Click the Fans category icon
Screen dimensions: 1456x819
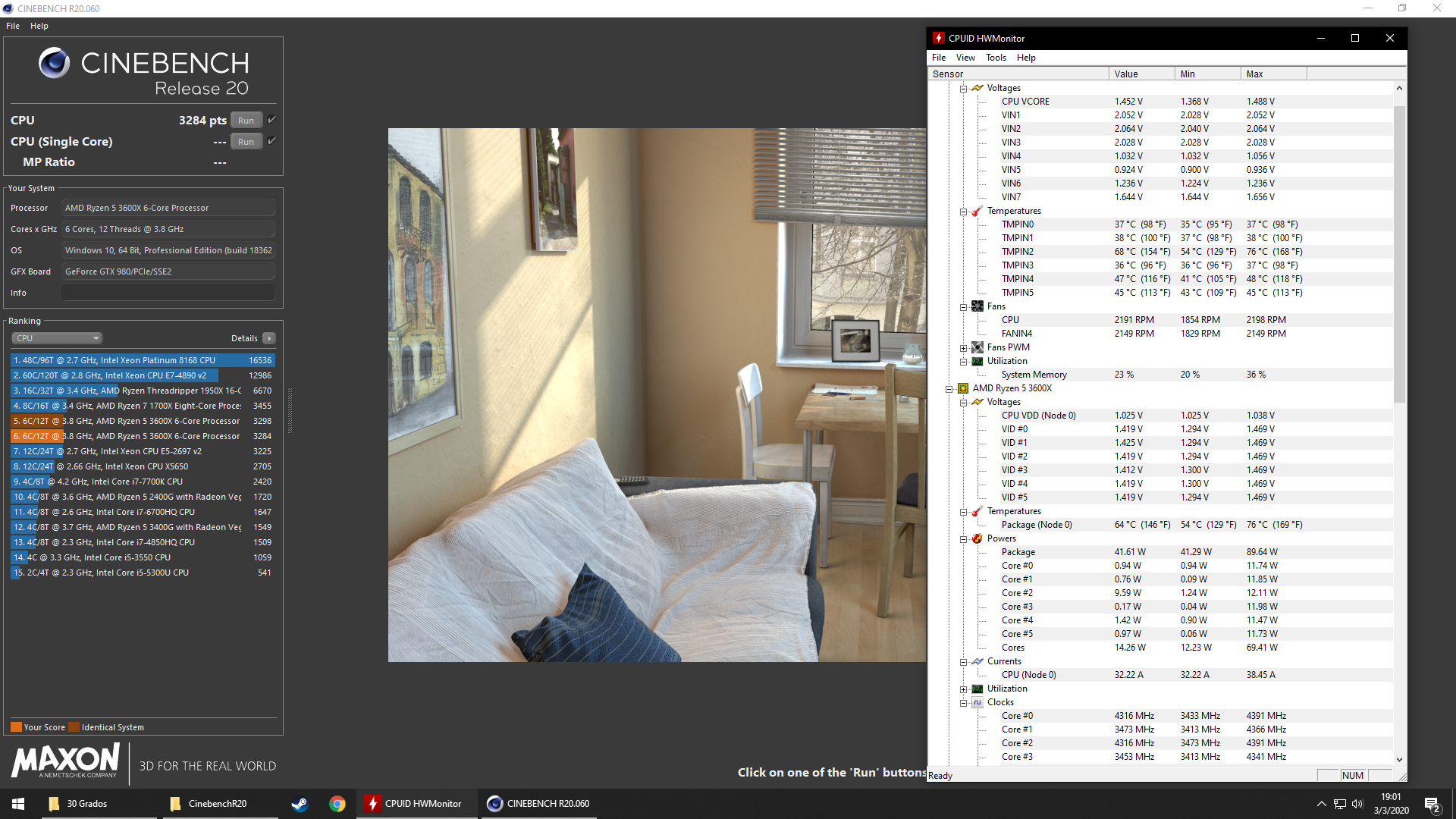tap(977, 306)
